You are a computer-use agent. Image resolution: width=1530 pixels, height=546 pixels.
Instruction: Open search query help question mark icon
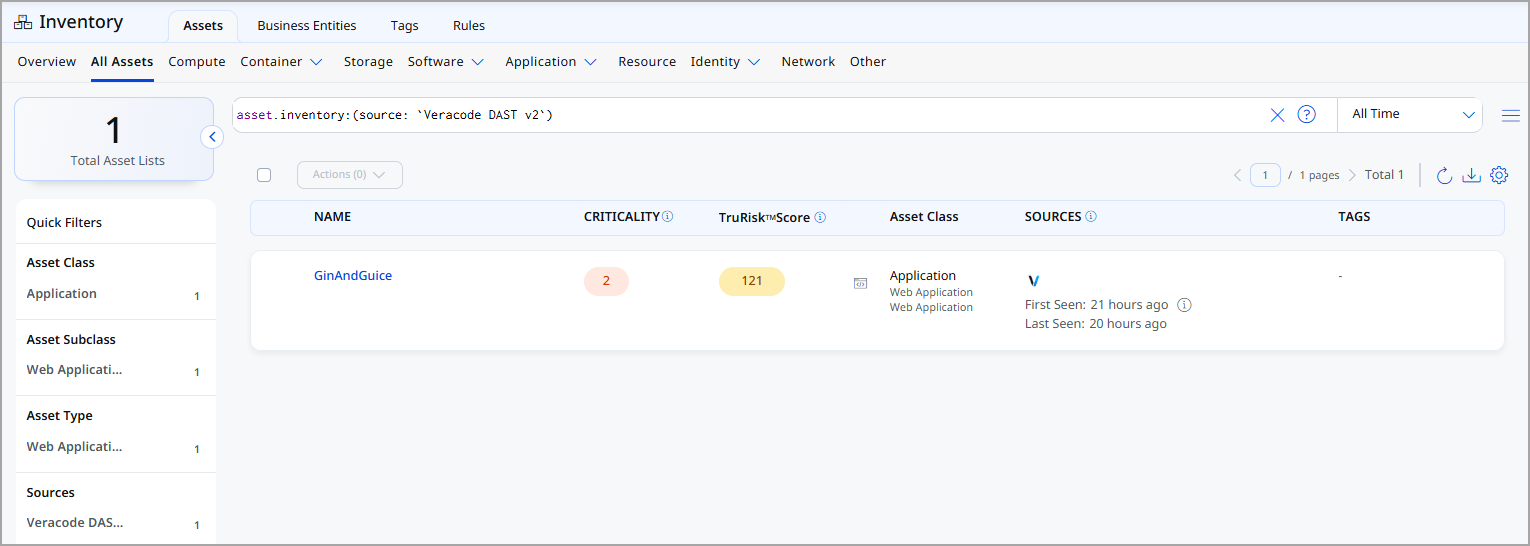tap(1306, 115)
